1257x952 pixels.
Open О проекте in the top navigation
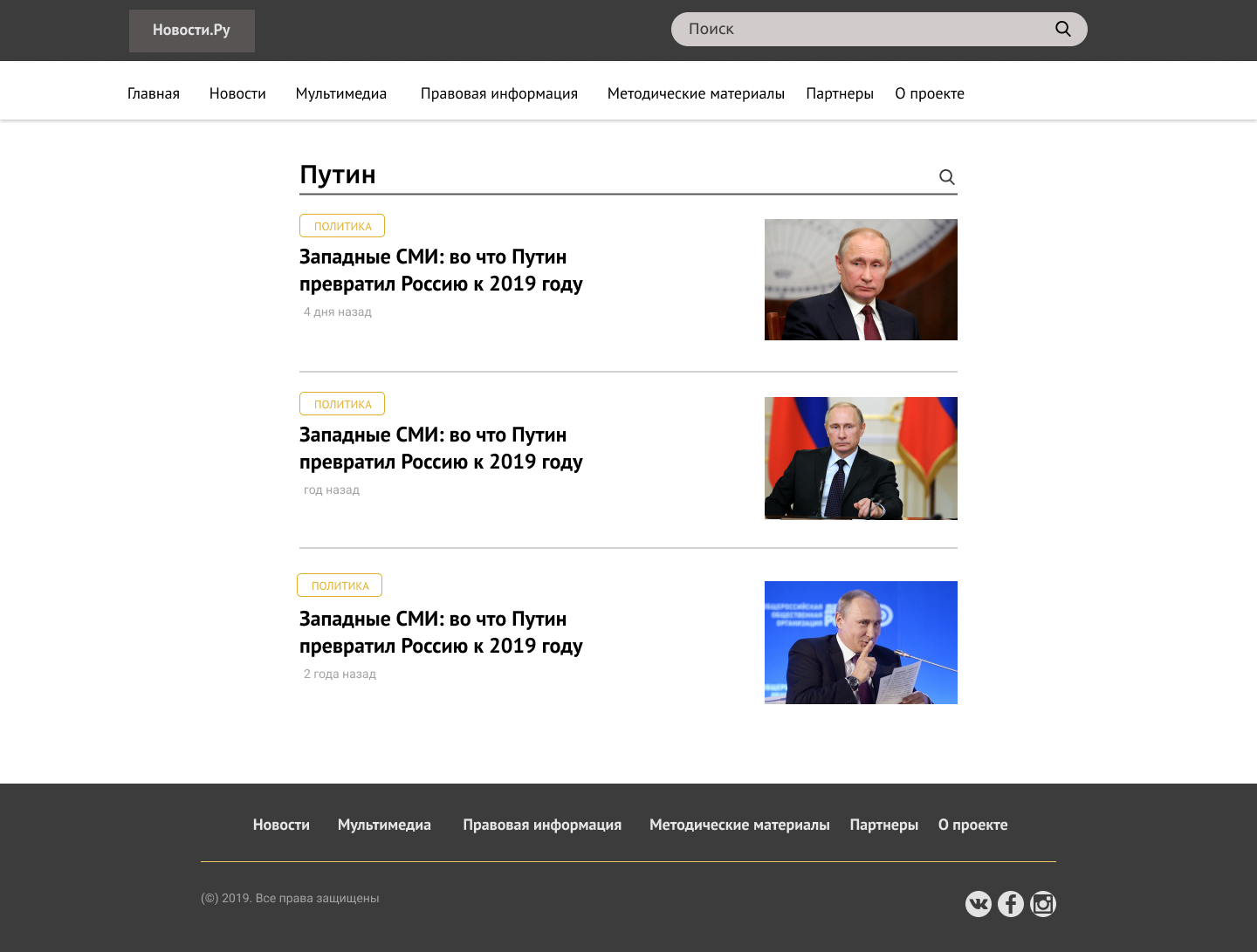coord(930,93)
